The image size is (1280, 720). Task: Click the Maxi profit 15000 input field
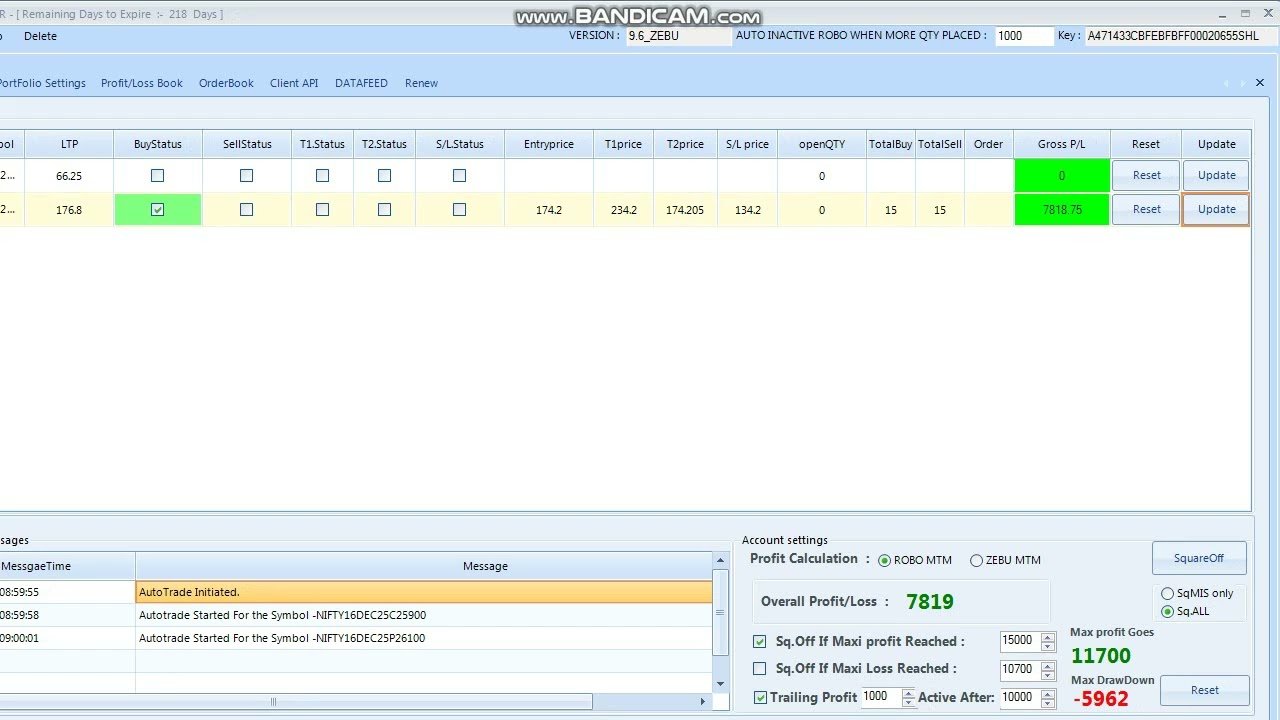[1020, 642]
